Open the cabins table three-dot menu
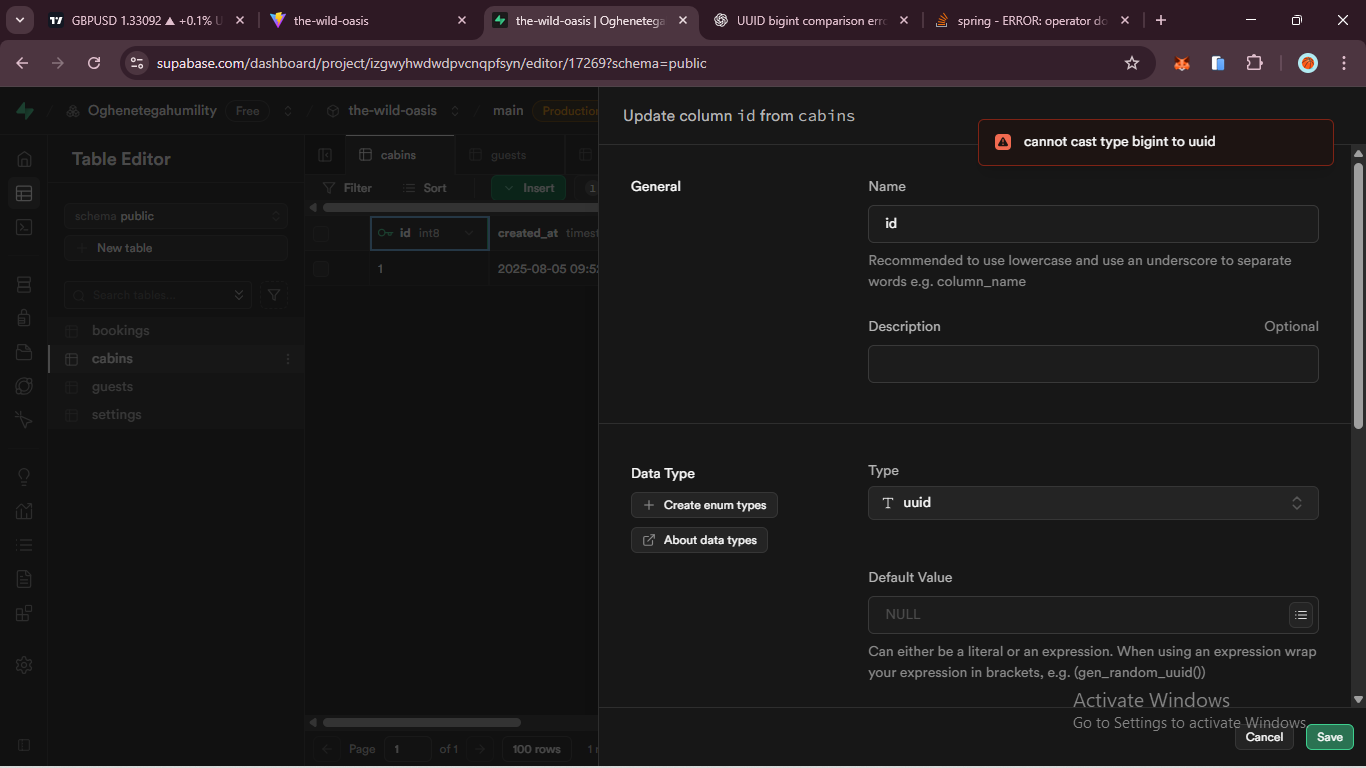The width and height of the screenshot is (1366, 768). (288, 359)
